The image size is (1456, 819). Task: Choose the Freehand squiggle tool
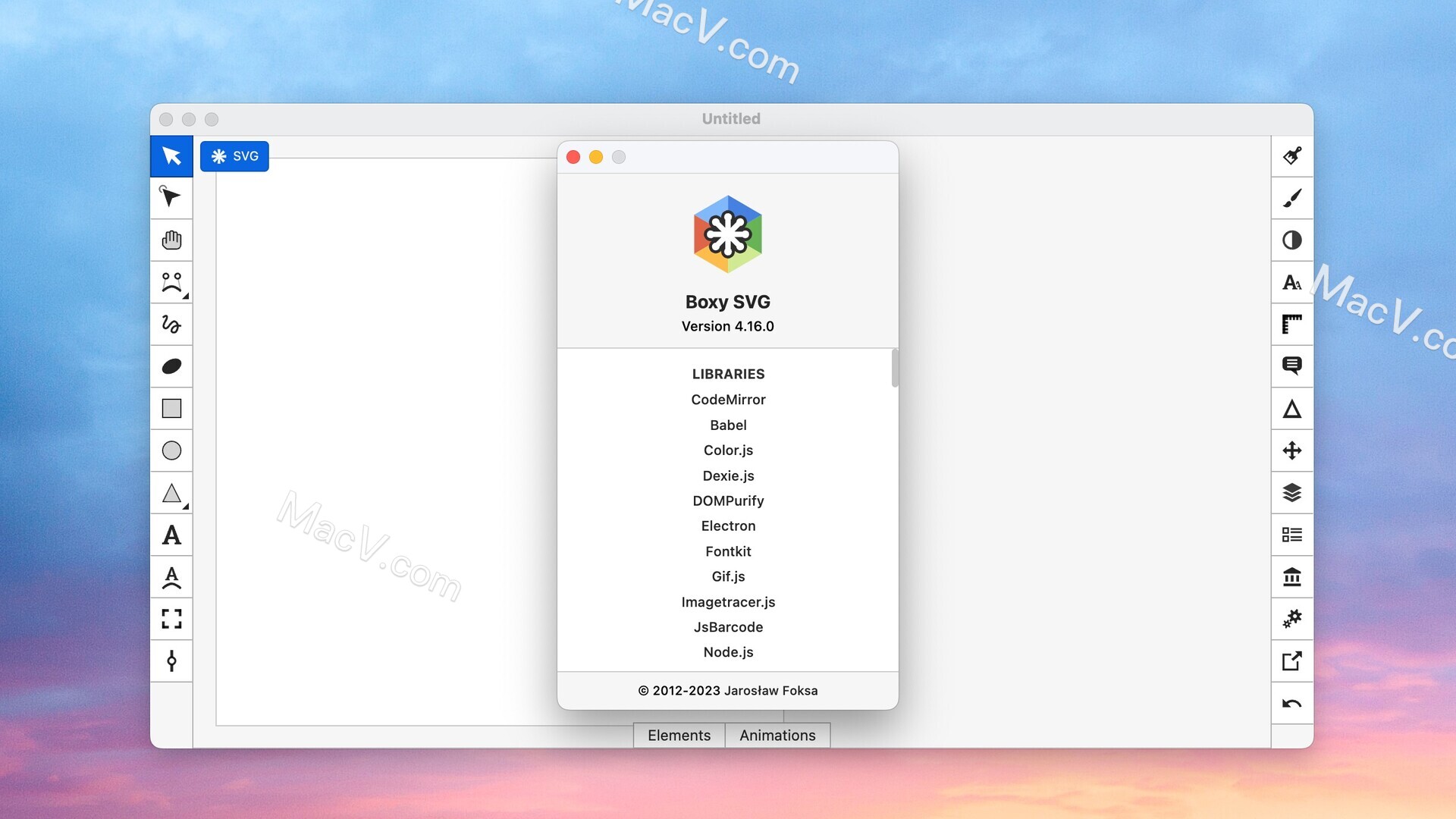coord(171,325)
